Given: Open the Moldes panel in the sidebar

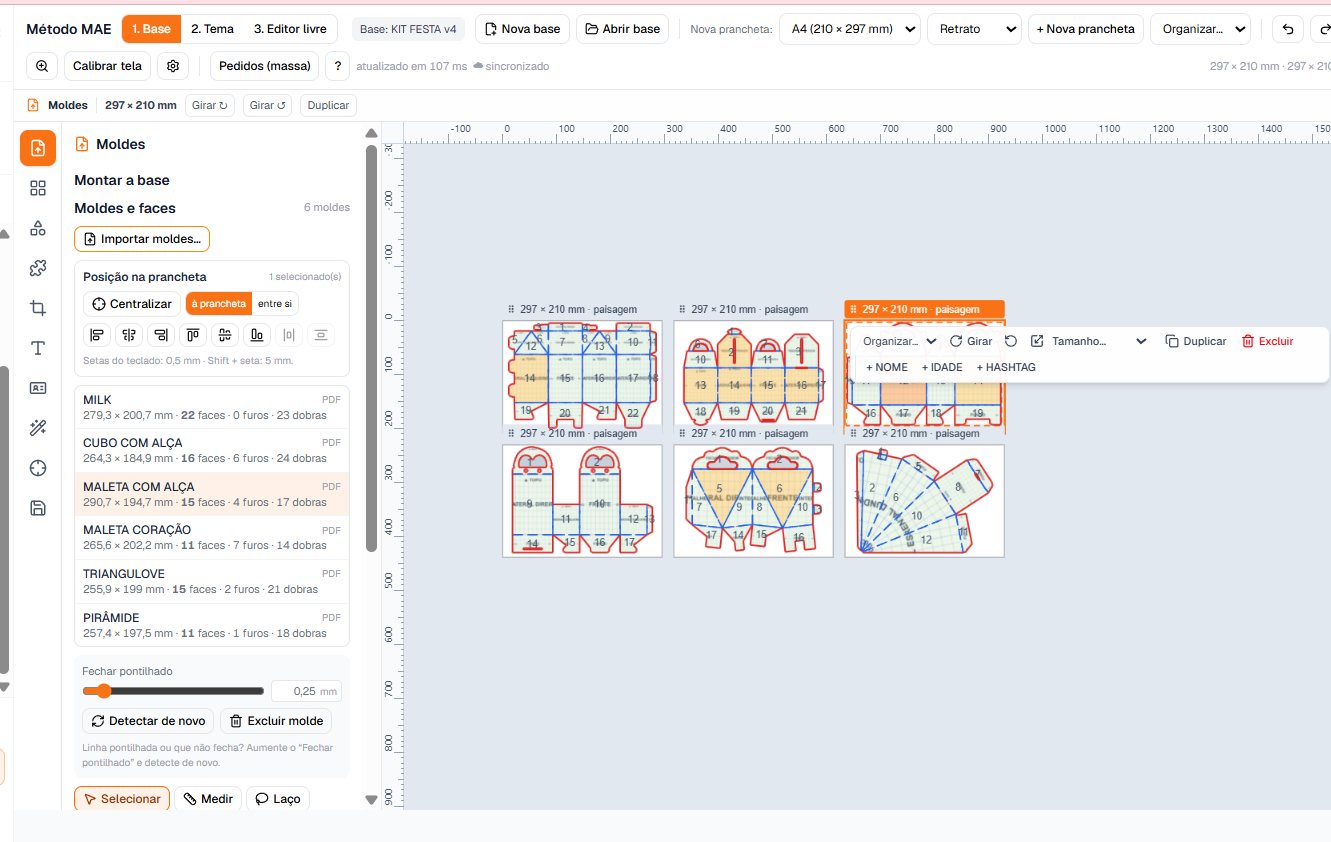Looking at the screenshot, I should [x=38, y=148].
